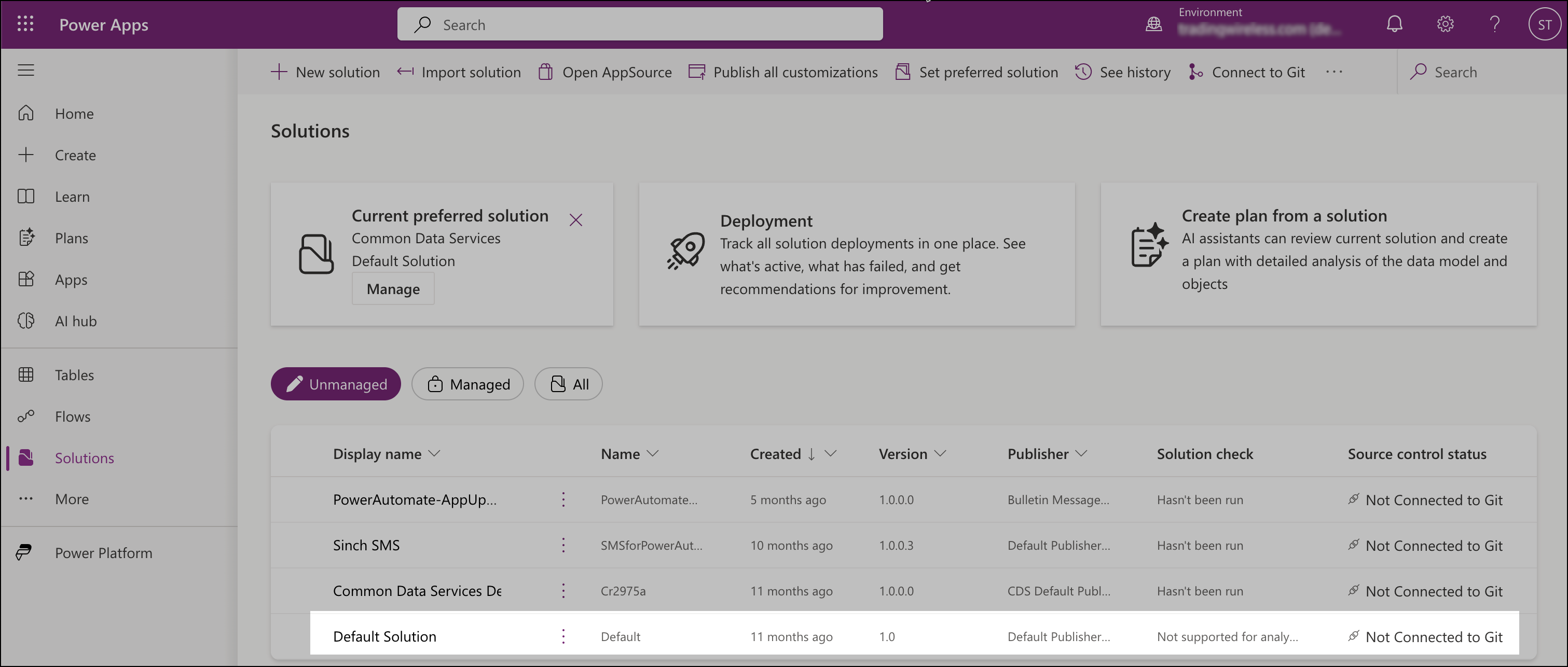Click Bulletin Message... publisher cell
The width and height of the screenshot is (1568, 667).
click(1058, 499)
